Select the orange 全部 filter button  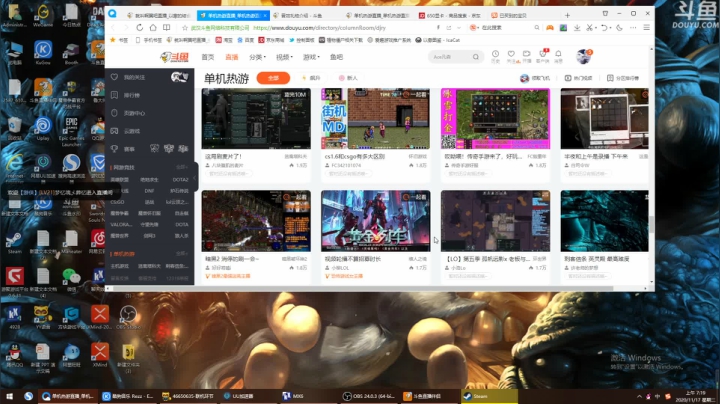point(273,78)
